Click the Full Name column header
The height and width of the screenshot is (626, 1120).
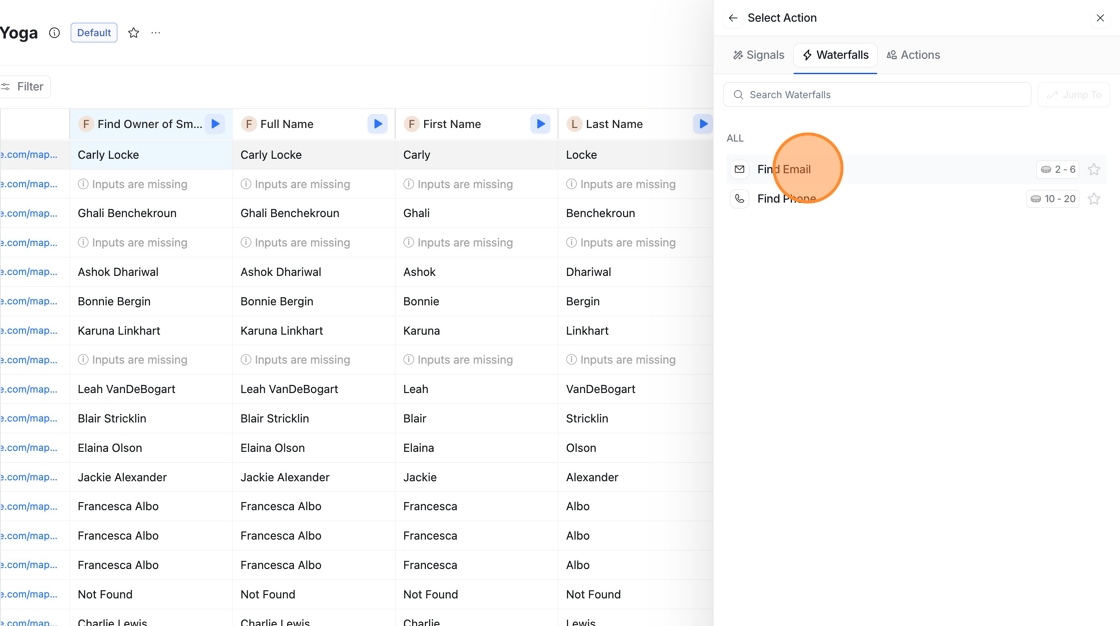[x=314, y=124]
